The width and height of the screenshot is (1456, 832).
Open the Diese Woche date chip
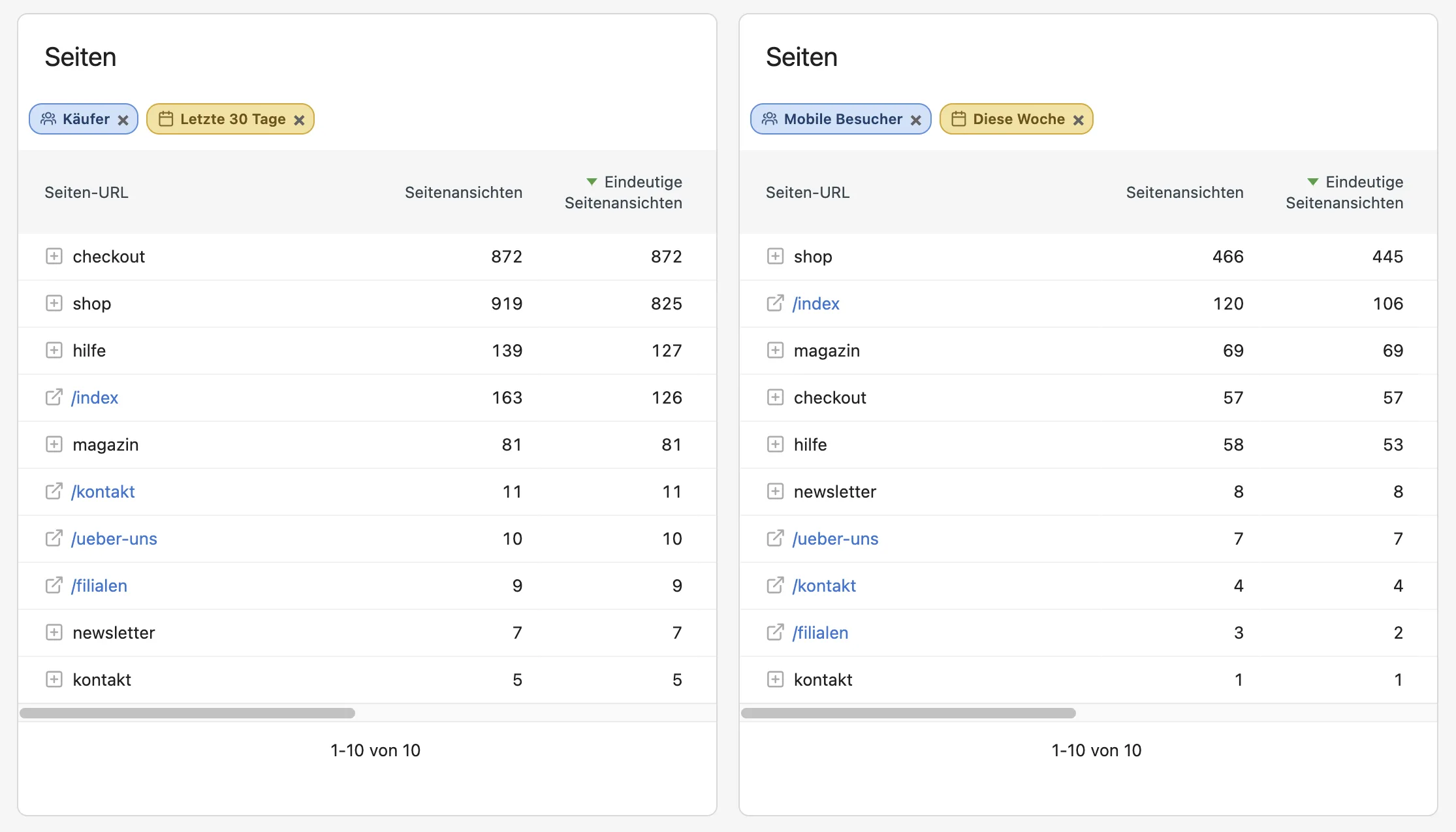pyautogui.click(x=1017, y=119)
